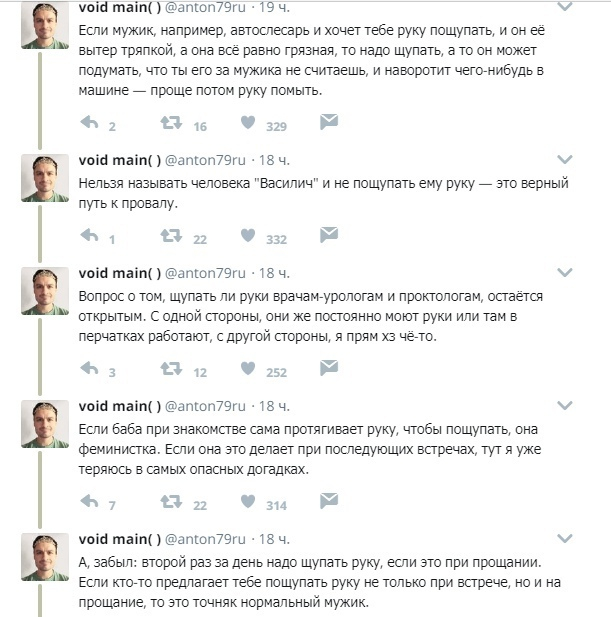Like the tweet with 252 likes
The width and height of the screenshot is (611, 617).
[x=247, y=370]
